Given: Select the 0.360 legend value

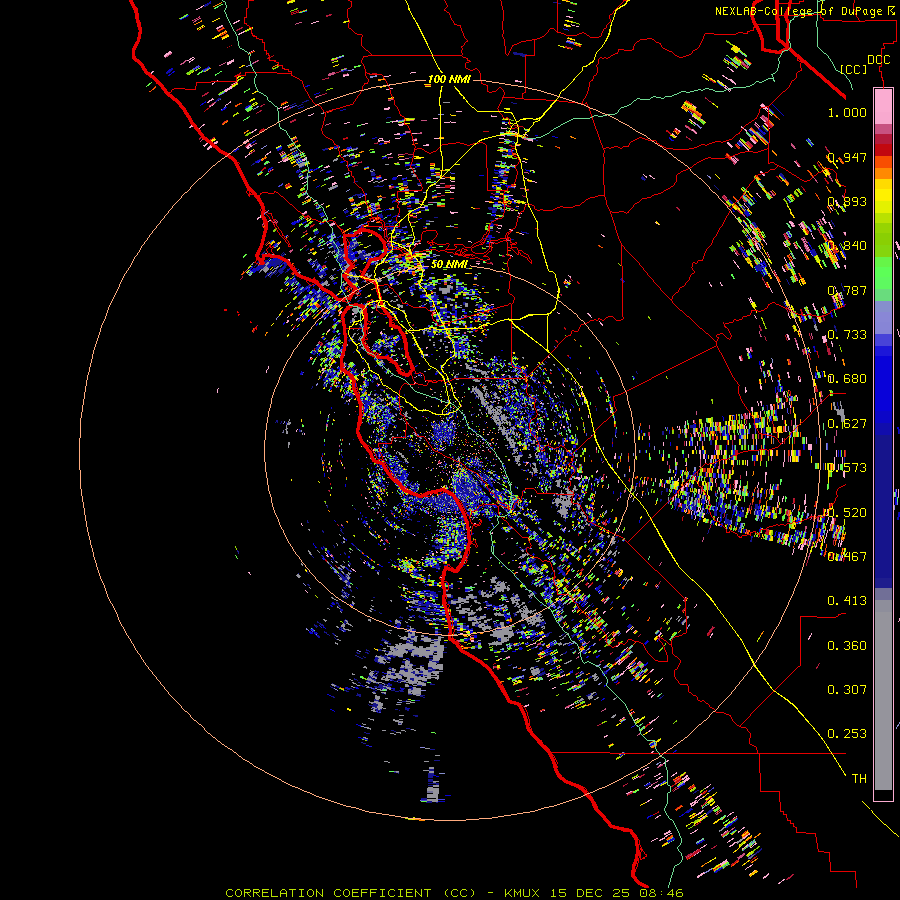Looking at the screenshot, I should pos(847,646).
